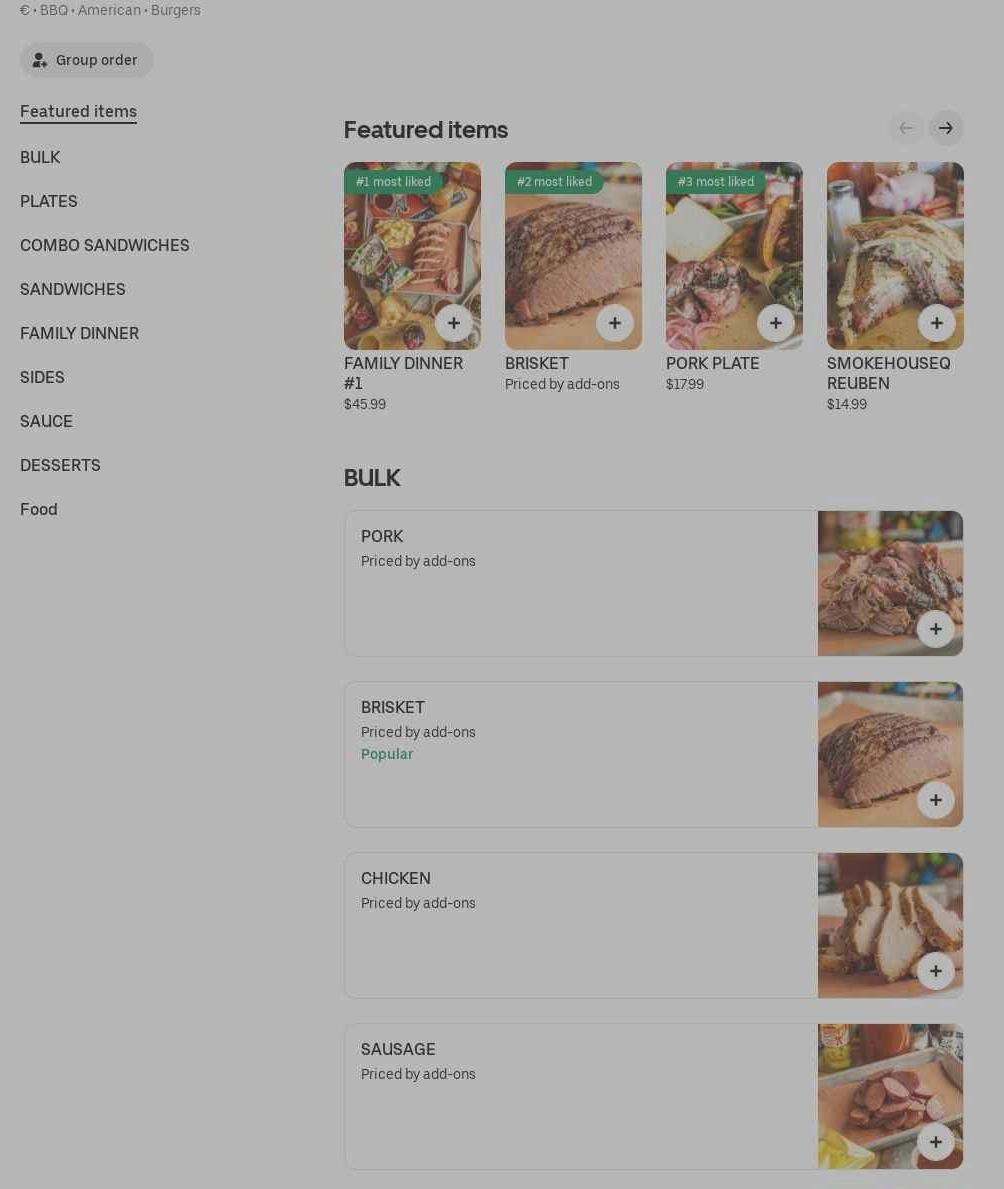
Task: Select DESSERTS in the sidebar
Action: 60,465
